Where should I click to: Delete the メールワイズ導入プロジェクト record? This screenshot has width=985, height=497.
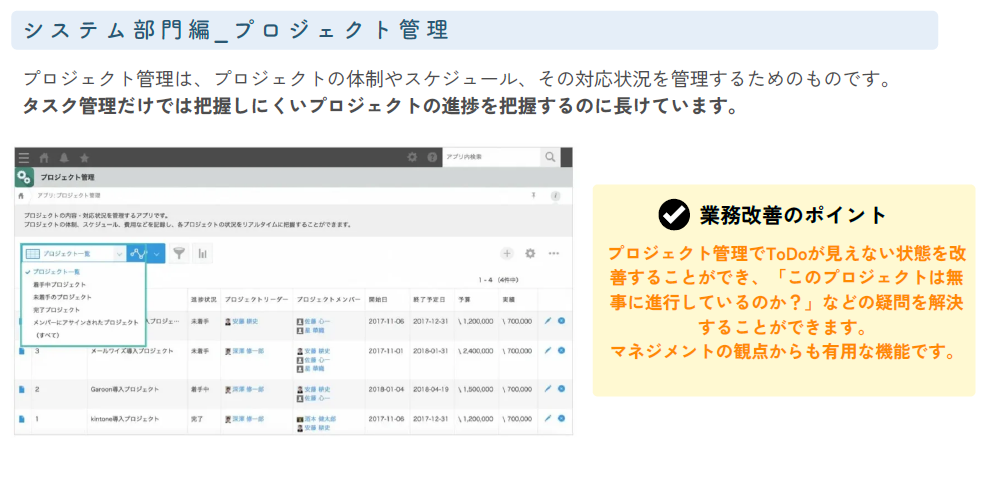tap(562, 351)
